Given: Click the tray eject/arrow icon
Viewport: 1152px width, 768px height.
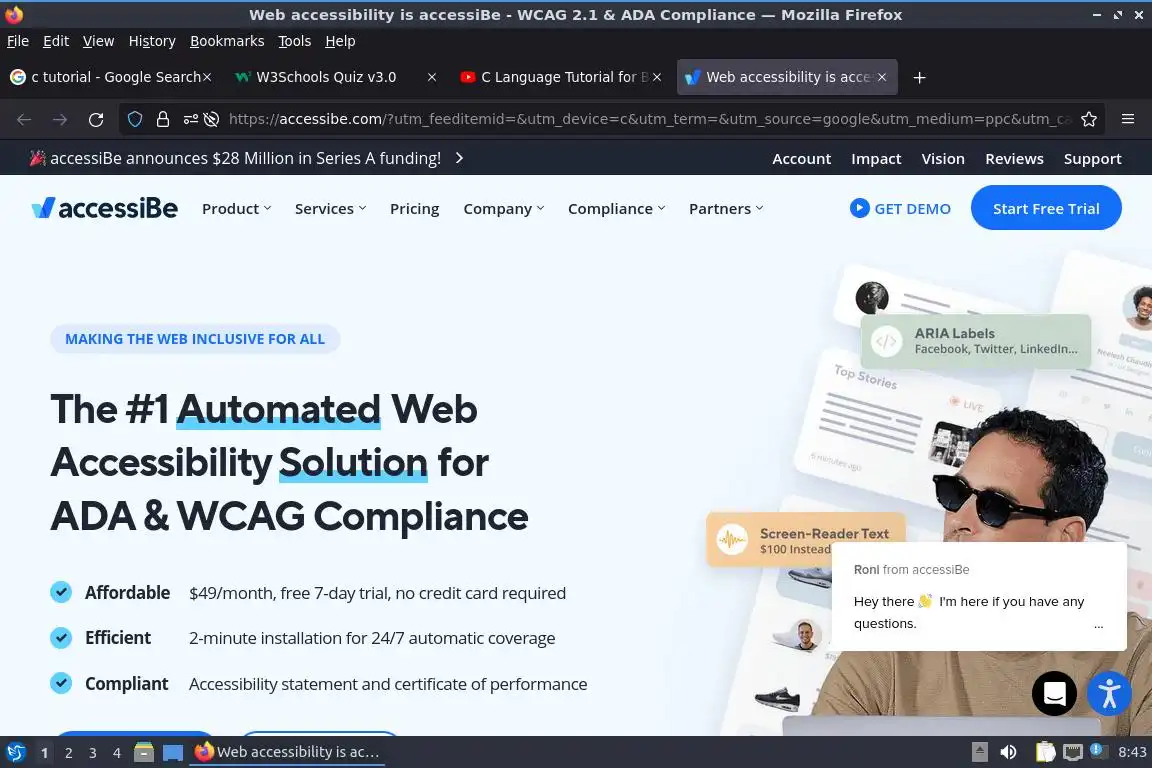Looking at the screenshot, I should [980, 752].
